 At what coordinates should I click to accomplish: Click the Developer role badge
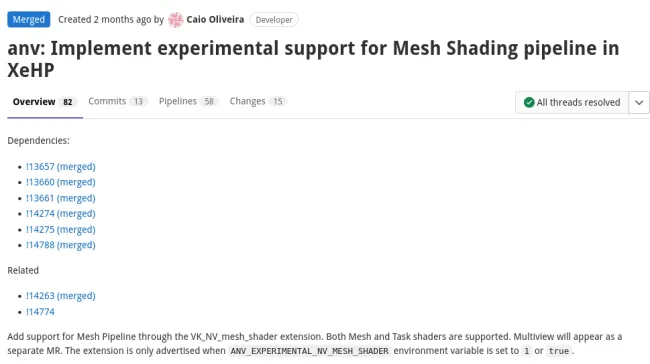click(274, 20)
